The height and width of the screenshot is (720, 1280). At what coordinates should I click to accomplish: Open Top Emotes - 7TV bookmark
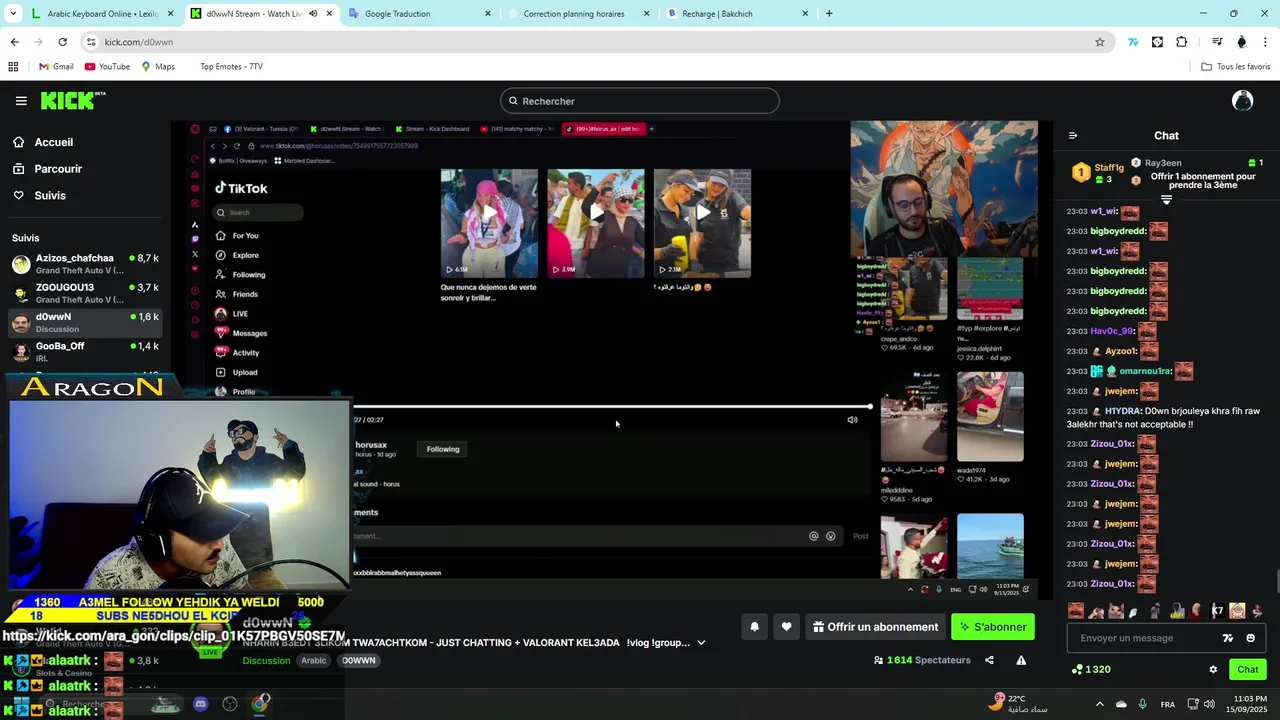point(231,67)
